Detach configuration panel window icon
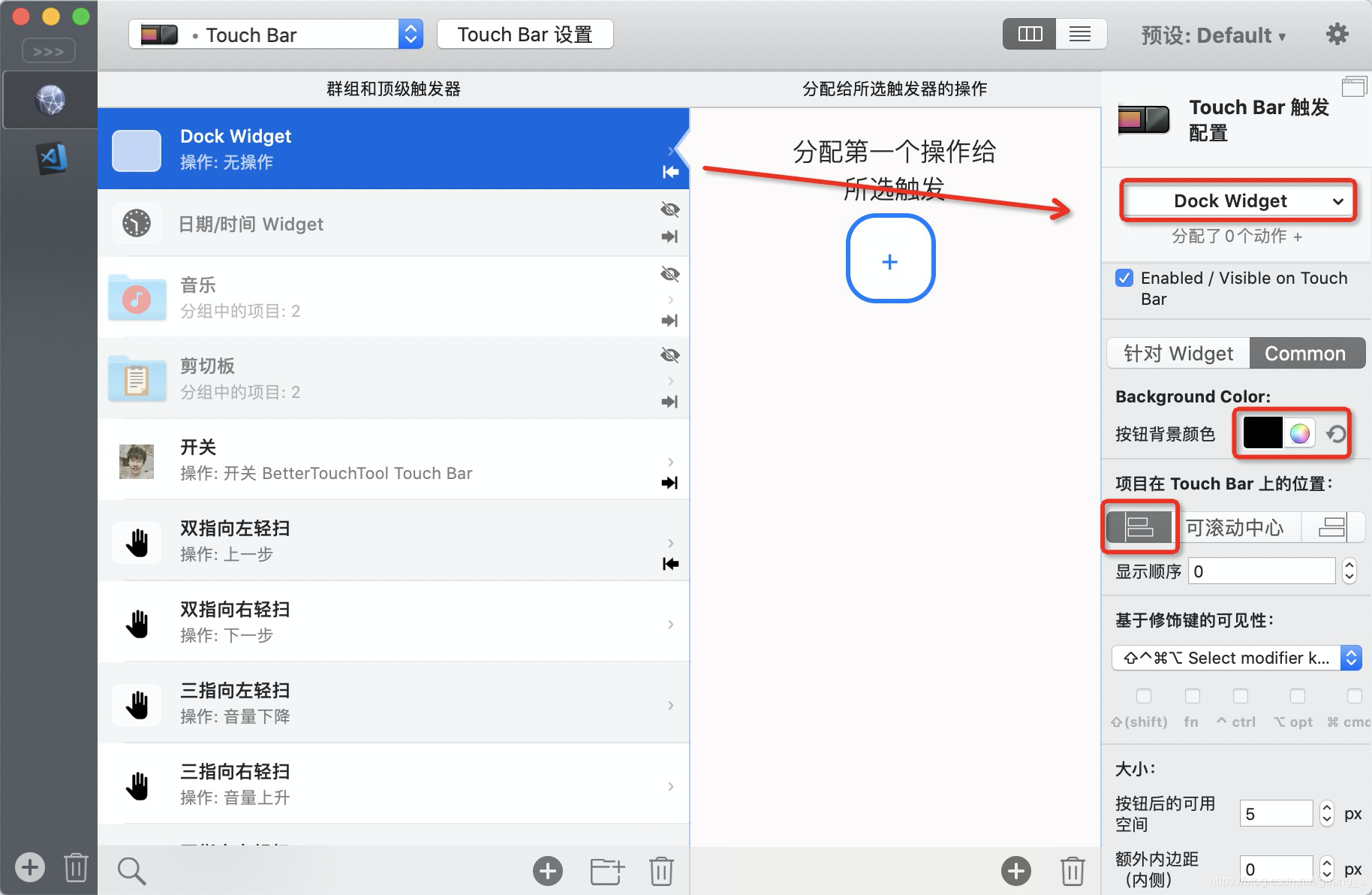 1354,86
